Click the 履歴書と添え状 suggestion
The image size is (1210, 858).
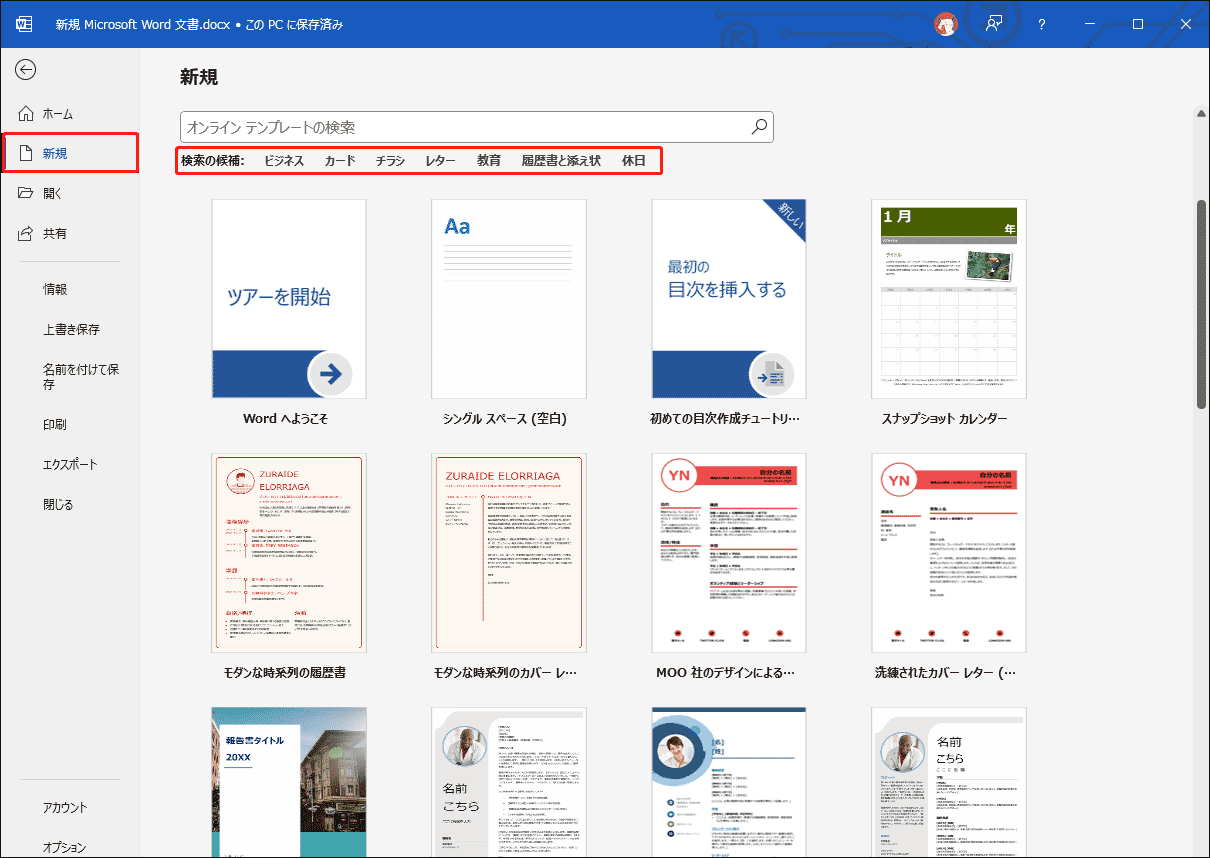click(x=561, y=160)
